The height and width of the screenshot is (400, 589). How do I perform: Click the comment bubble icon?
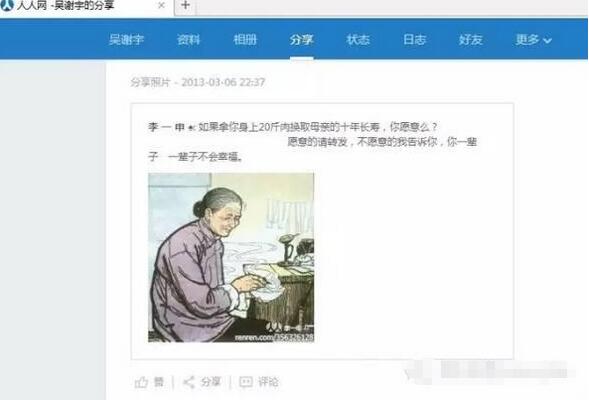(x=246, y=382)
